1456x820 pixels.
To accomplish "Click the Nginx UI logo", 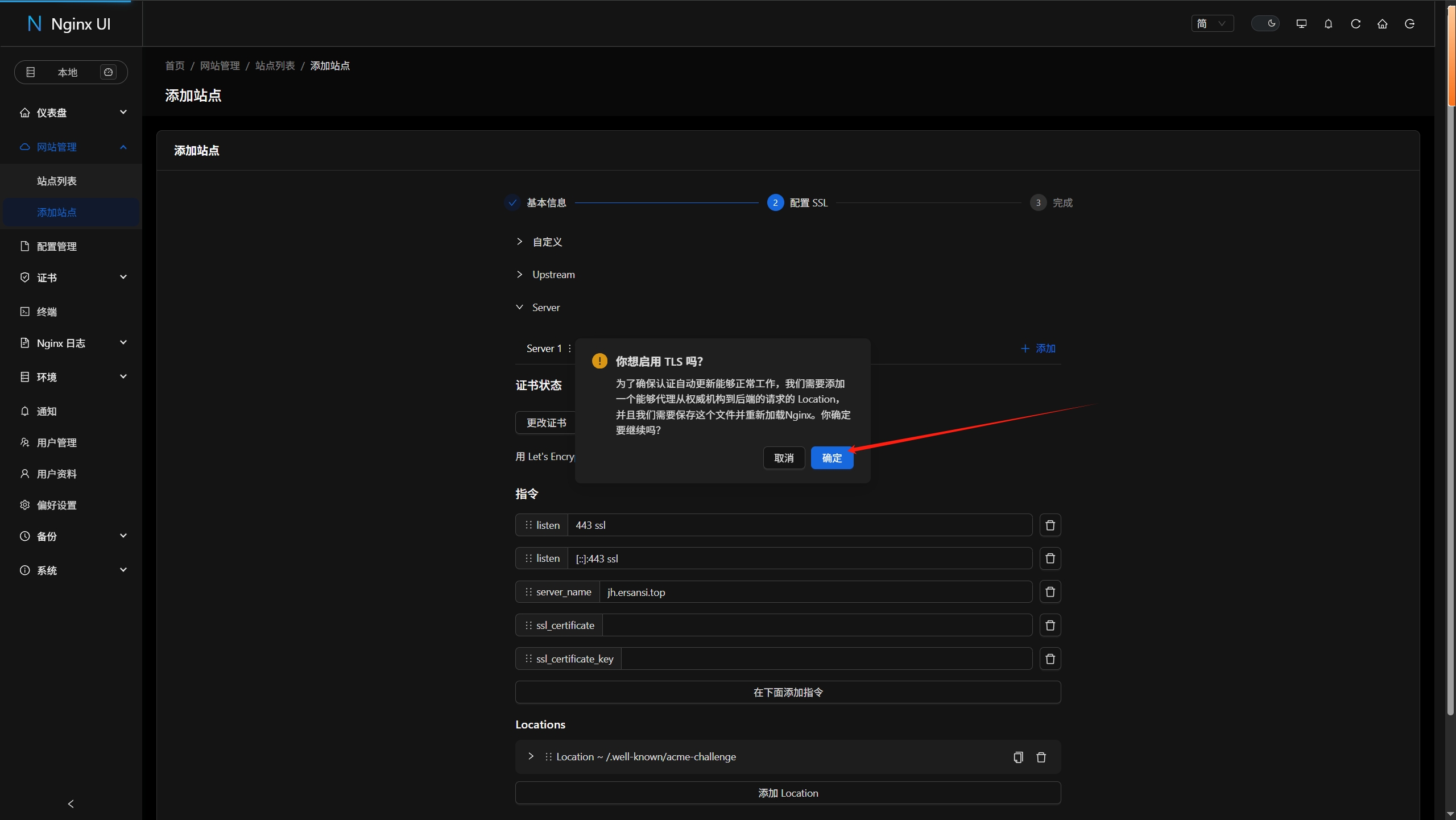I will click(69, 24).
